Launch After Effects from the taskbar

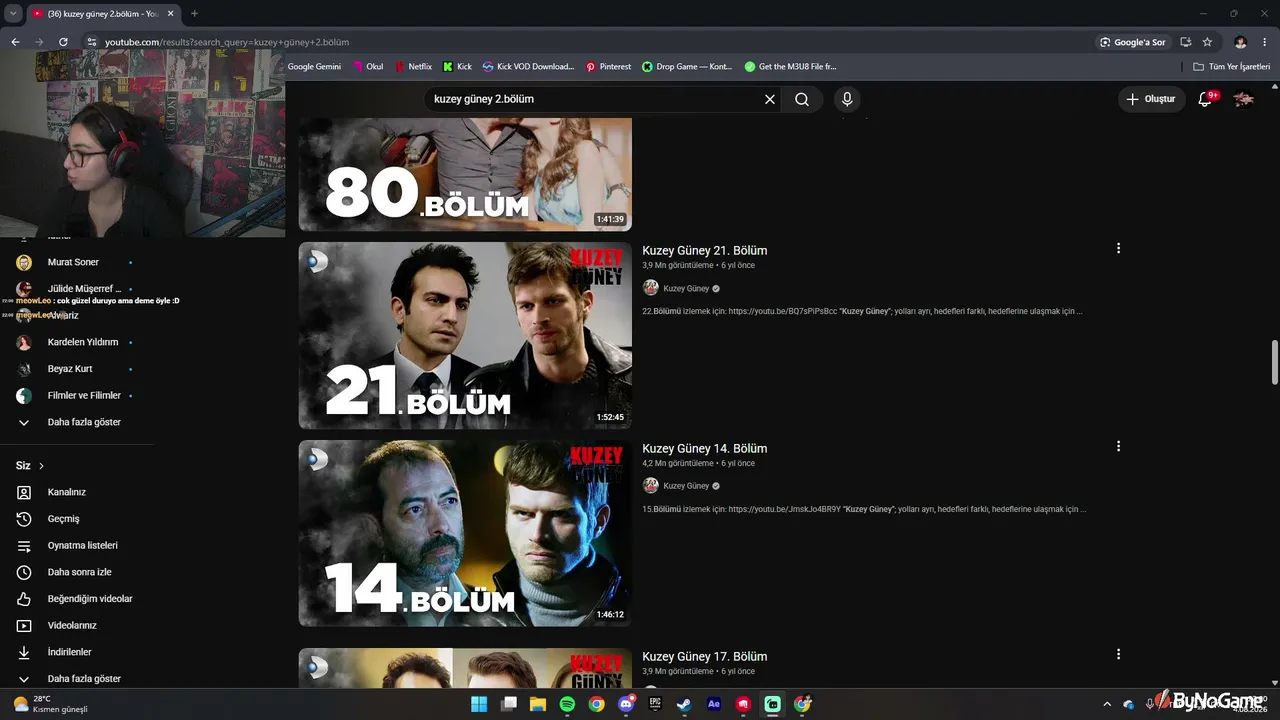coord(714,704)
